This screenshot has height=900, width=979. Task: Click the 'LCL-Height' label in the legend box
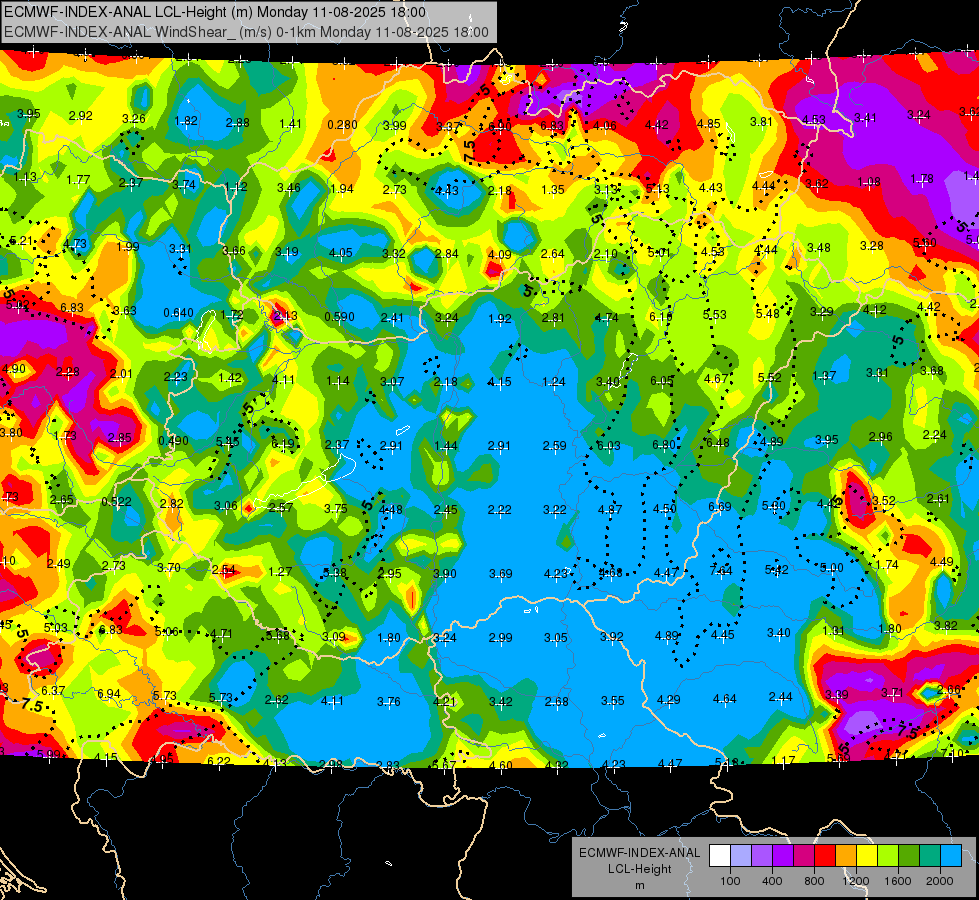pyautogui.click(x=639, y=869)
